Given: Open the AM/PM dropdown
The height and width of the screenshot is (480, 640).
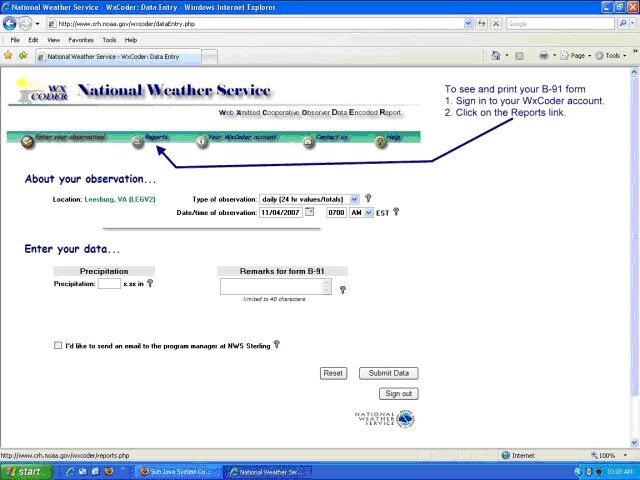Looking at the screenshot, I should (361, 213).
